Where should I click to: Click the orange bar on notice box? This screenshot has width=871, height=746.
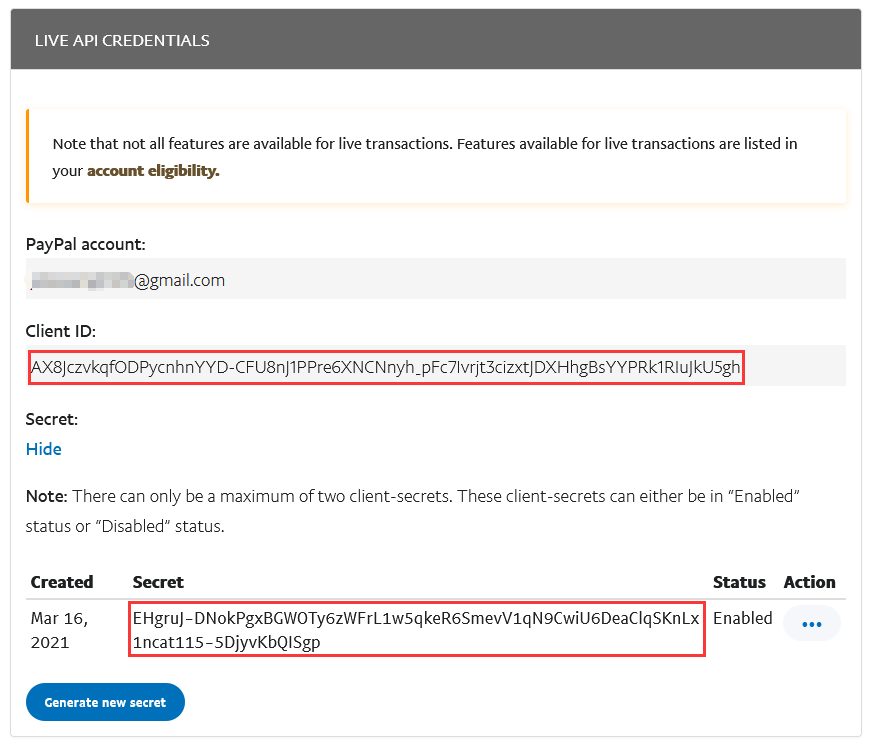(x=29, y=156)
